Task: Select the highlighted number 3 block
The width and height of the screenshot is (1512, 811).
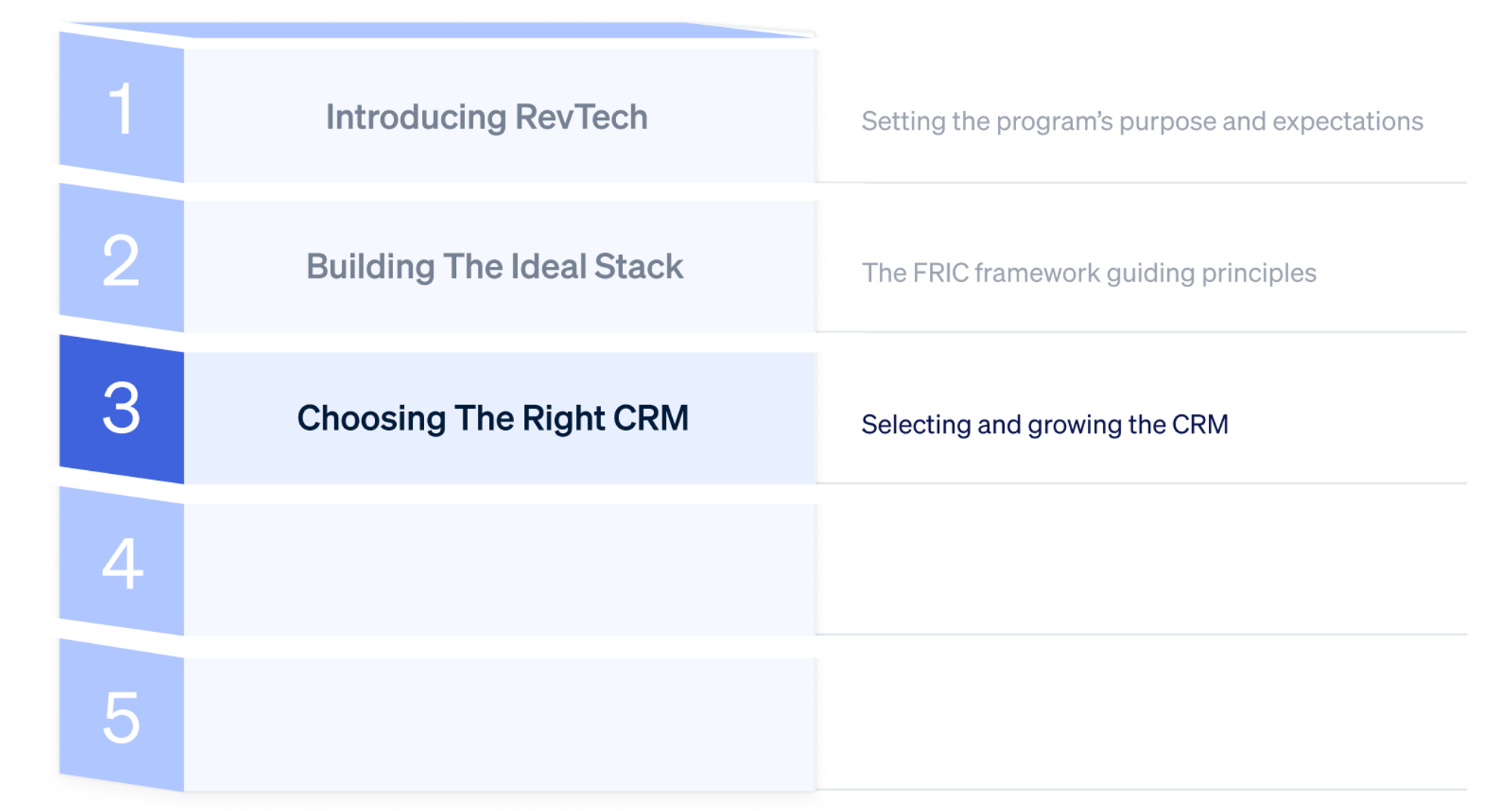Action: pyautogui.click(x=121, y=409)
